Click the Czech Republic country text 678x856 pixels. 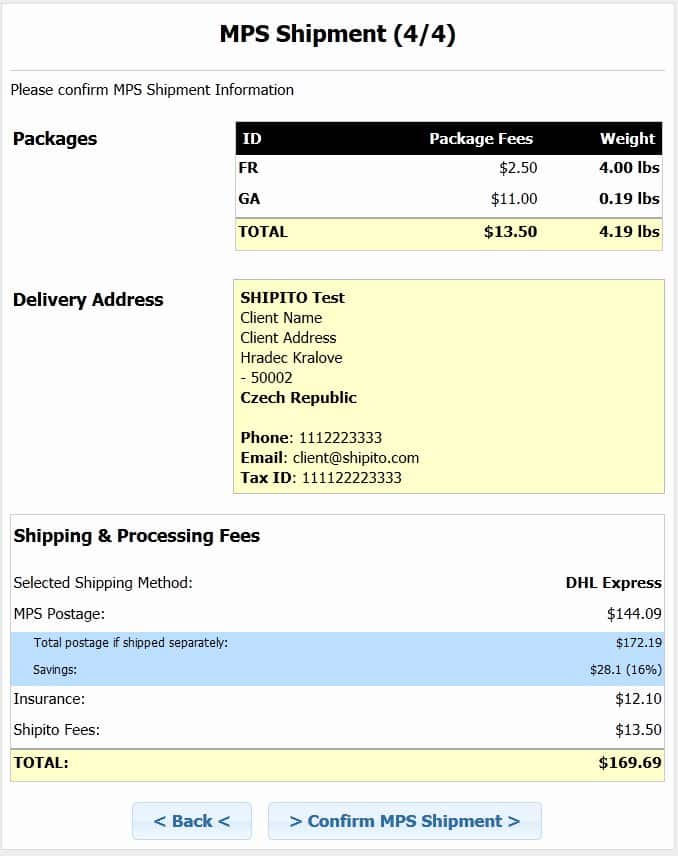click(x=298, y=397)
